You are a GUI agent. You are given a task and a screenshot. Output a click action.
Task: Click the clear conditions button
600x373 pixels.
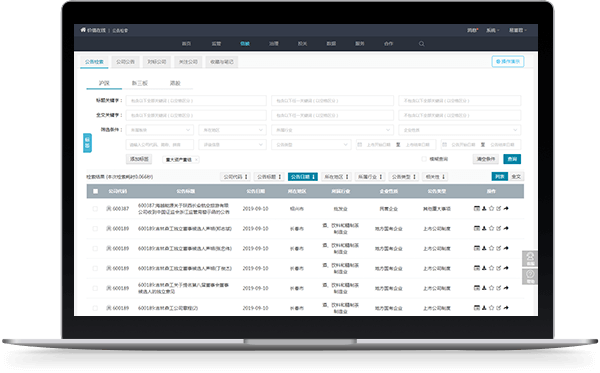point(486,159)
